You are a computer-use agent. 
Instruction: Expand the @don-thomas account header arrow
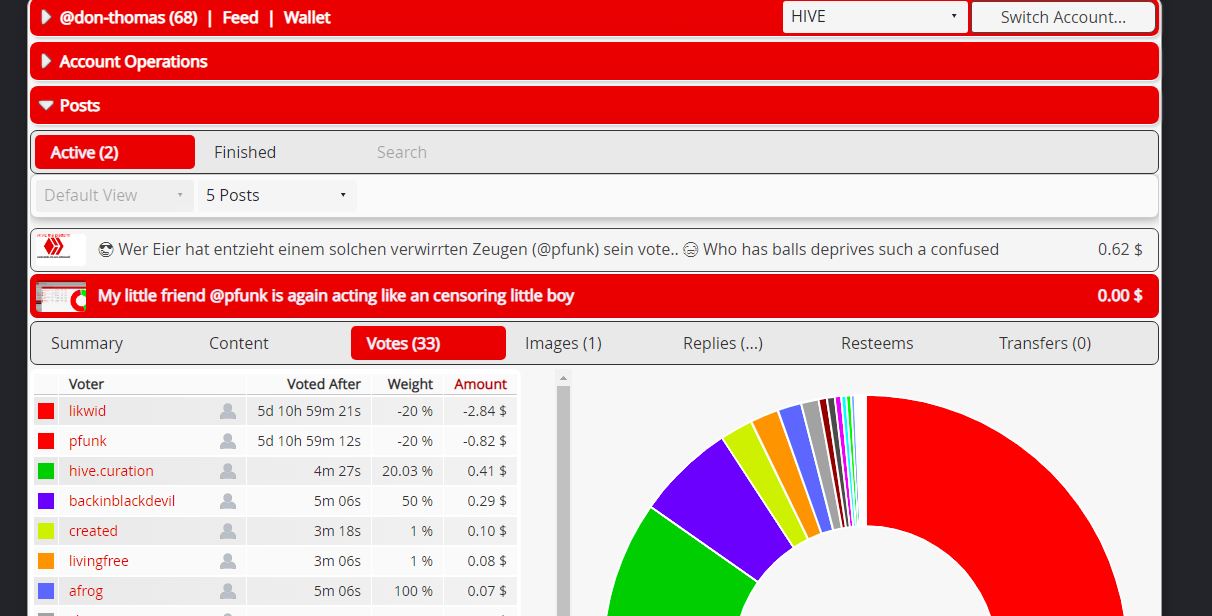(x=46, y=17)
